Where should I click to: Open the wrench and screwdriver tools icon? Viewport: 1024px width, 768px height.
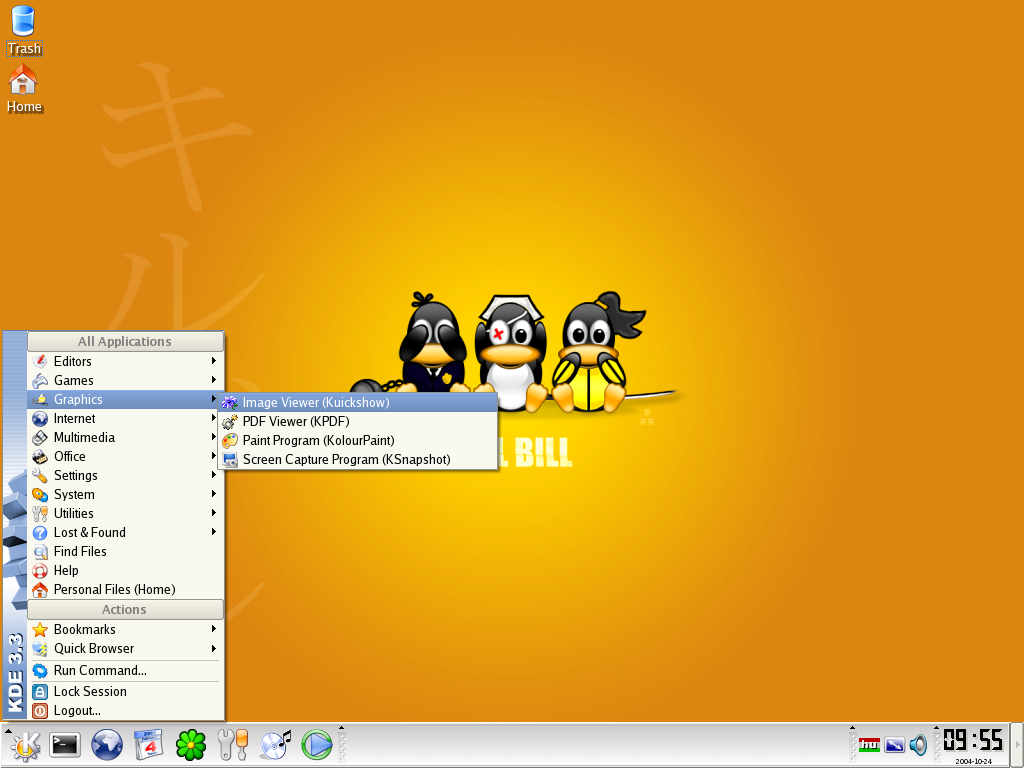(x=232, y=745)
